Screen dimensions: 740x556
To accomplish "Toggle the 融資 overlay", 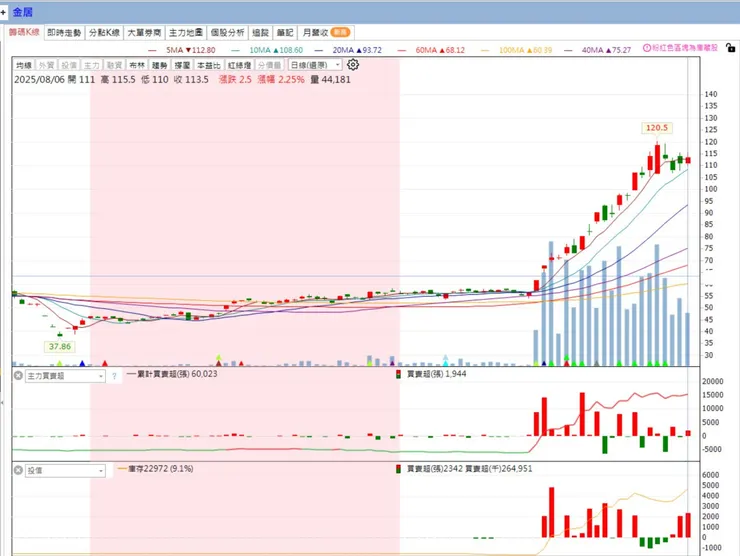I will tap(114, 65).
